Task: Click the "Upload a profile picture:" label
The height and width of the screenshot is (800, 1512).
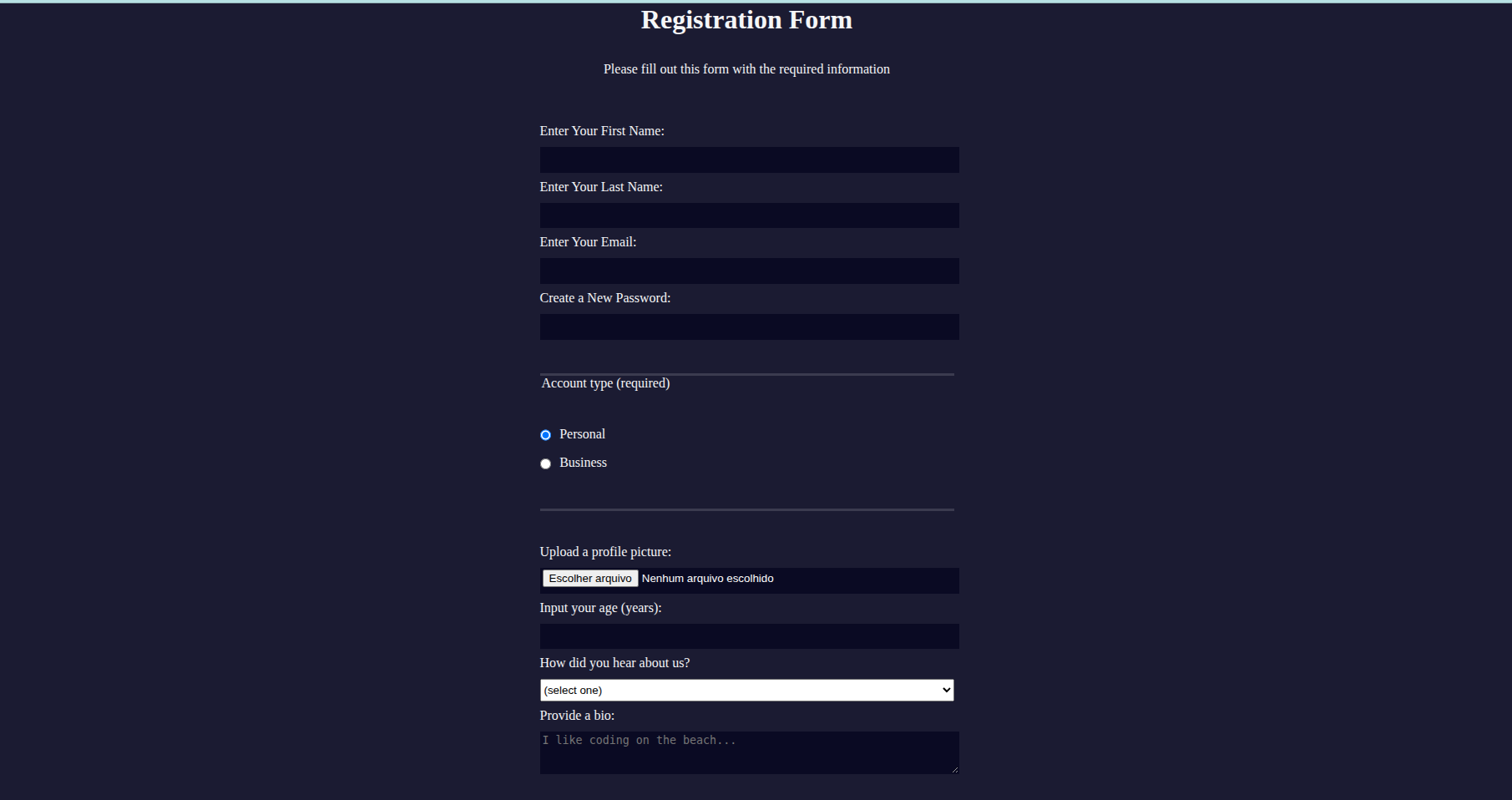Action: pos(605,552)
